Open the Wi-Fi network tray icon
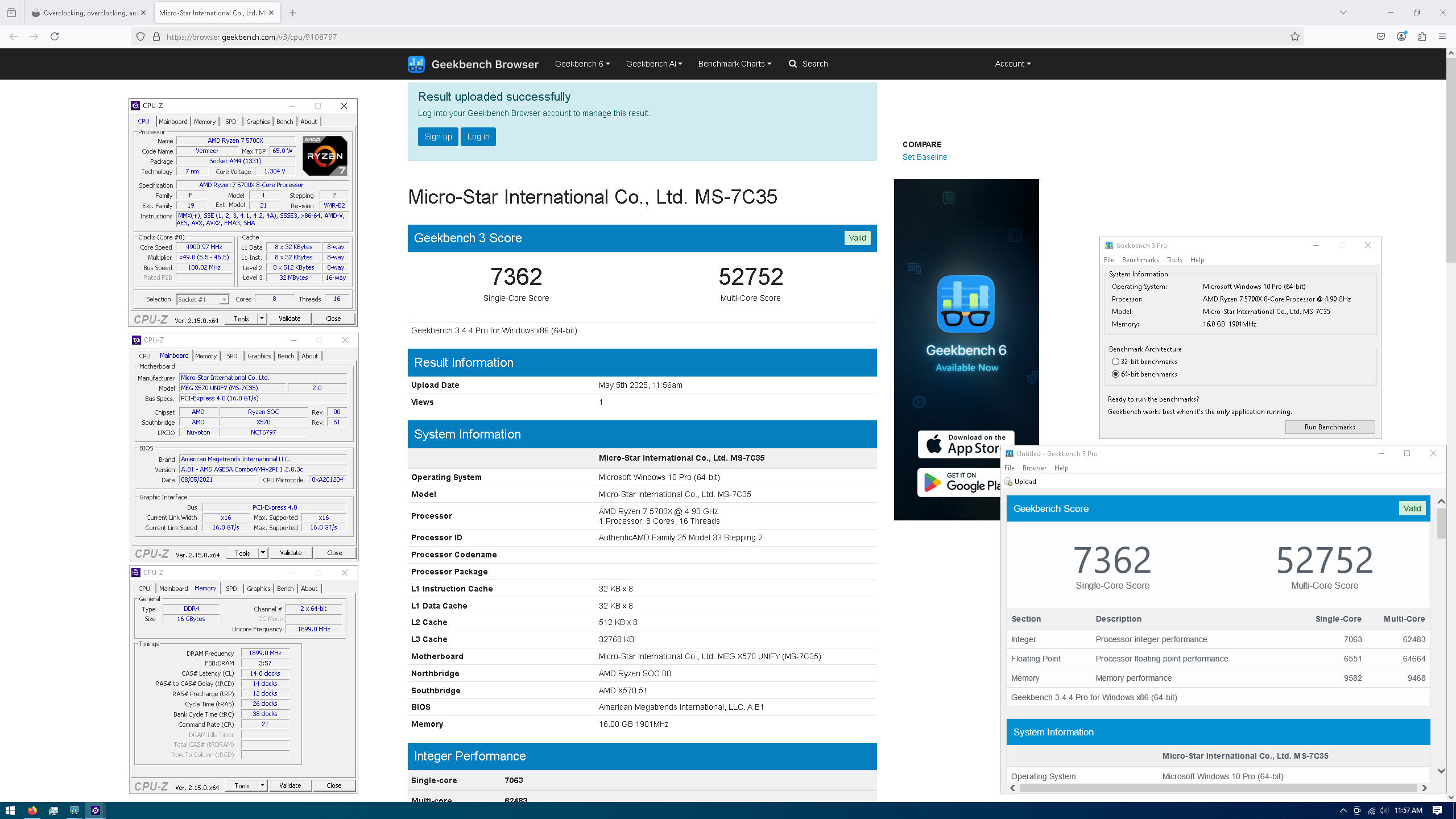The width and height of the screenshot is (1456, 819). point(1371,810)
